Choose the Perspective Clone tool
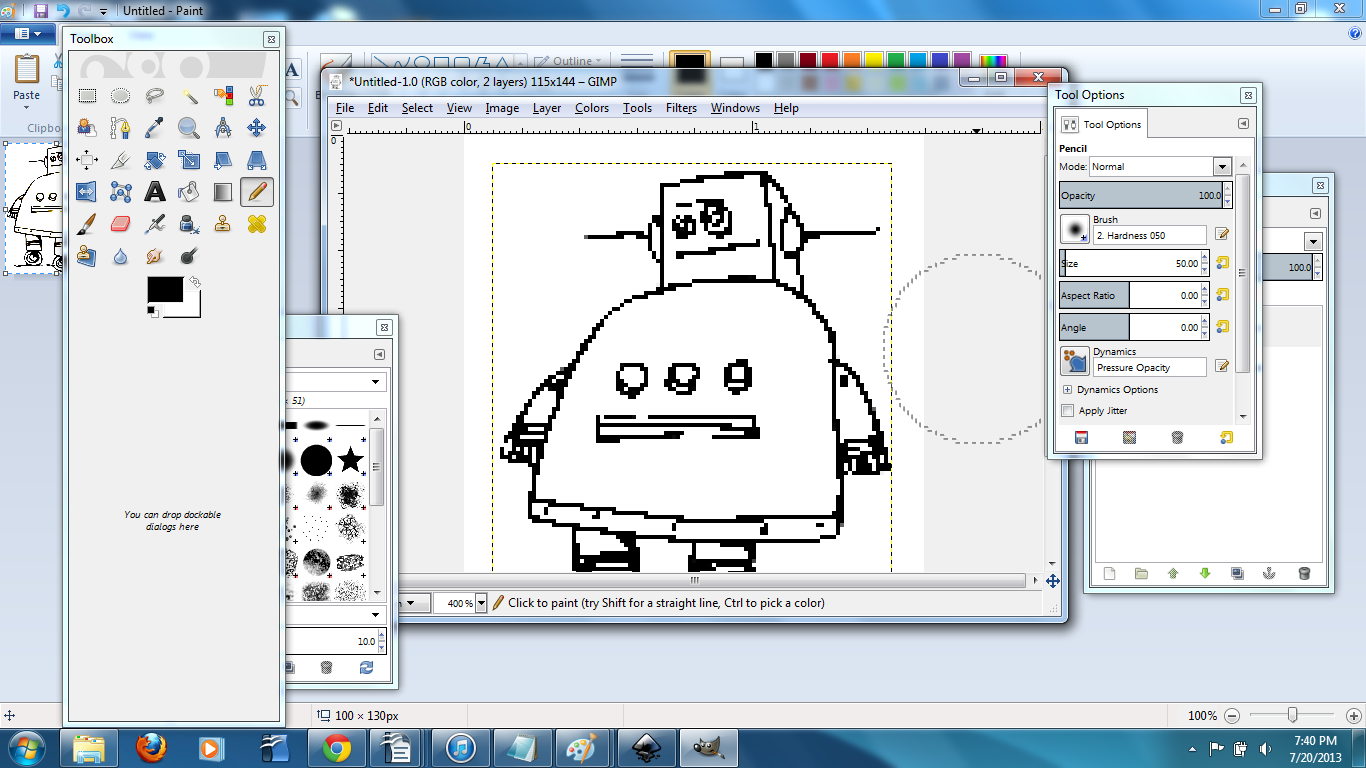This screenshot has height=768, width=1366. [87, 256]
